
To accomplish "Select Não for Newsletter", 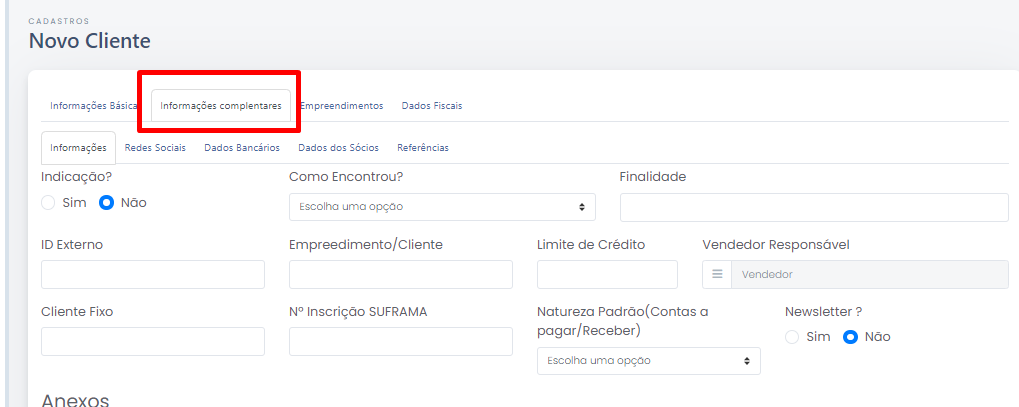I will pos(851,337).
